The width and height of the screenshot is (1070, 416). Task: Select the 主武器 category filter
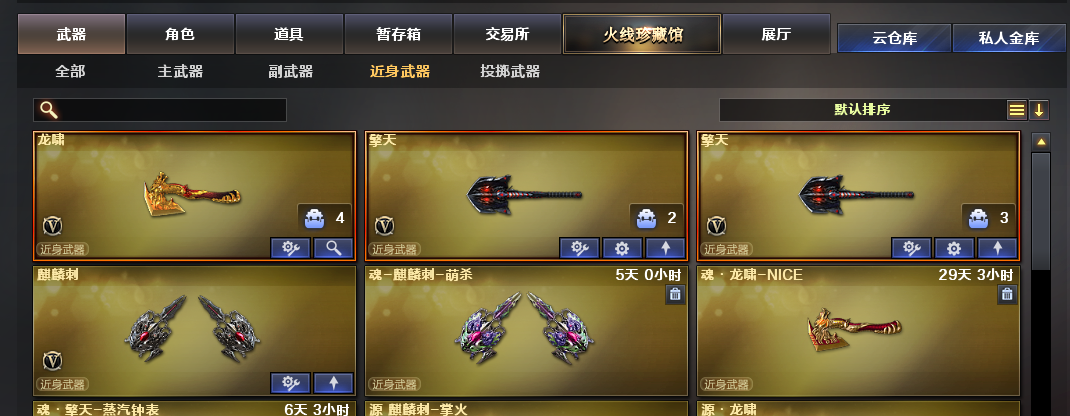point(180,72)
